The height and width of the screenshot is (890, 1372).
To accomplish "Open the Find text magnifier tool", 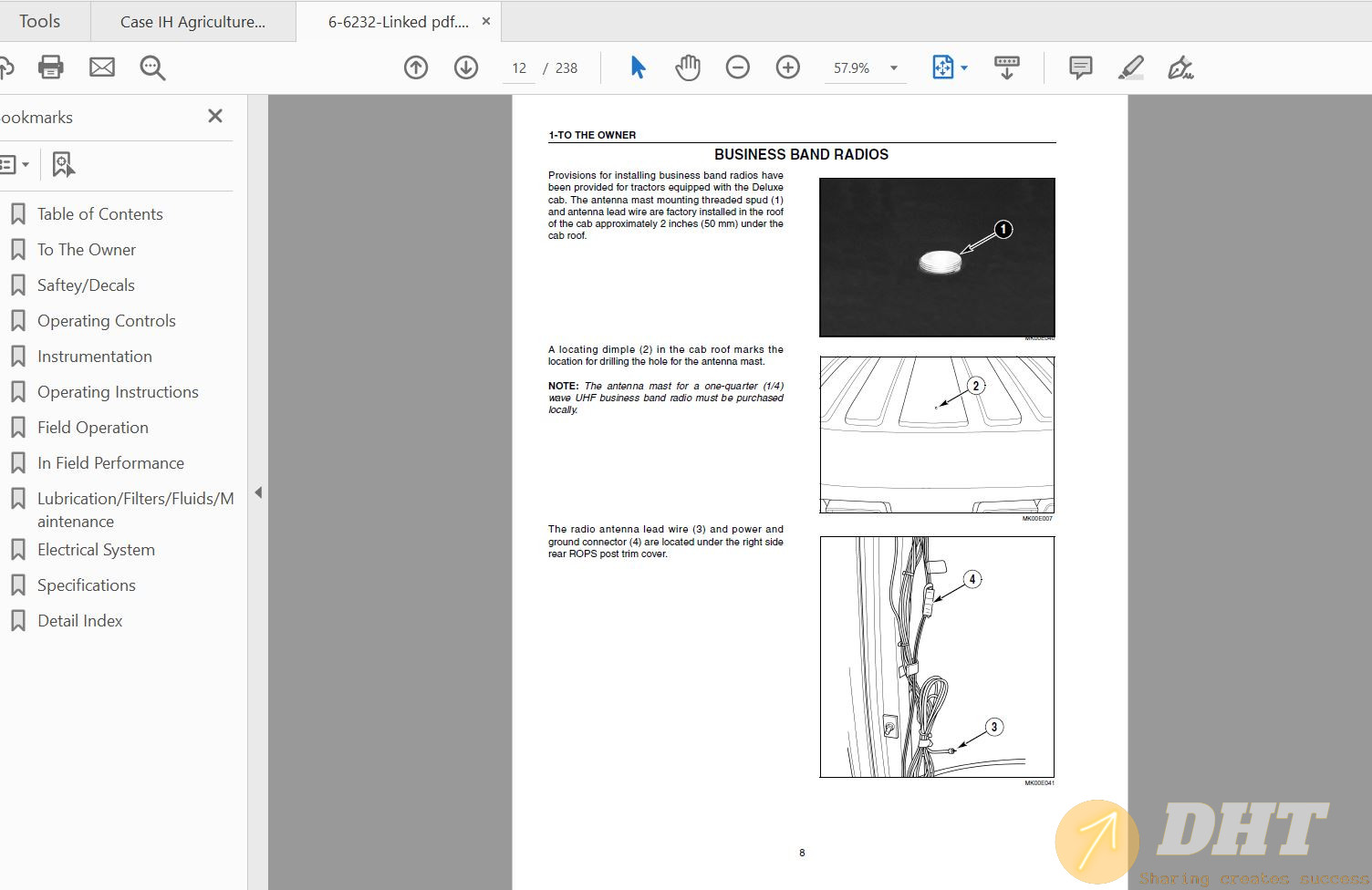I will 152,67.
